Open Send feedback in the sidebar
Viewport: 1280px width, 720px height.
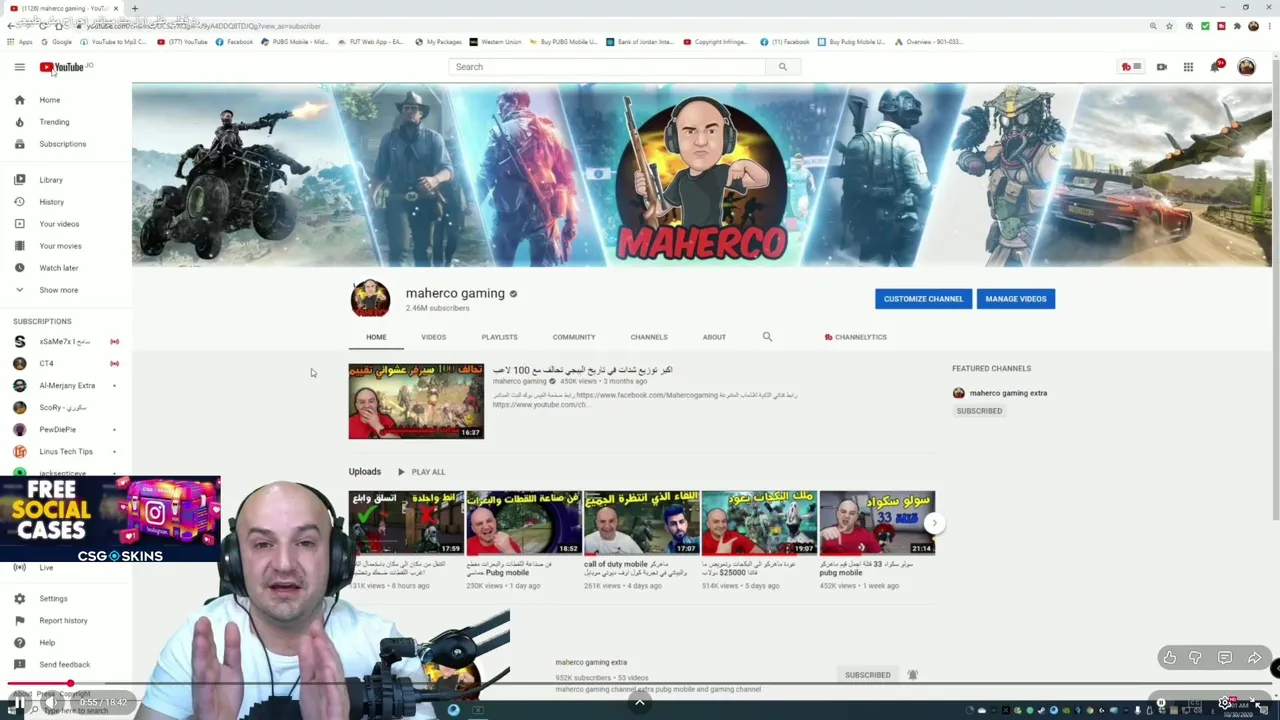tap(66, 664)
